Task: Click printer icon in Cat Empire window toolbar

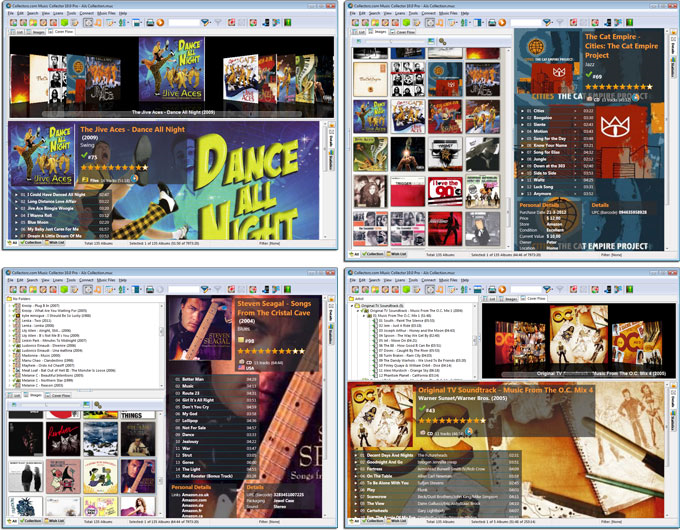Action: 492,23
